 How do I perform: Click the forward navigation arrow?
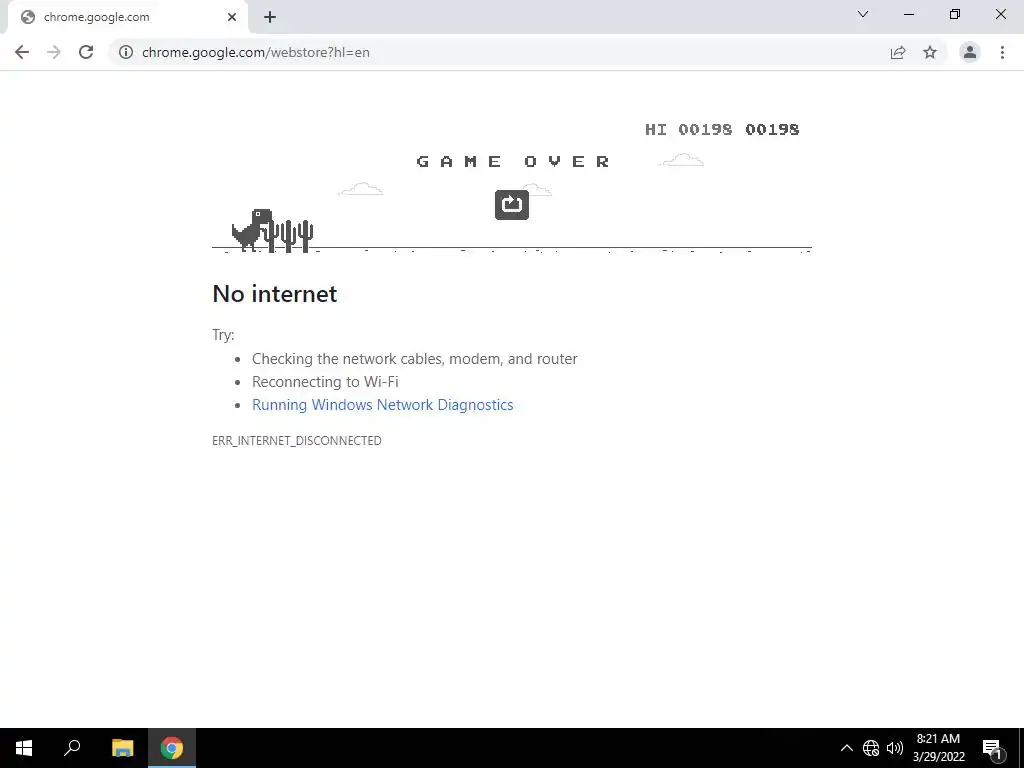click(x=54, y=52)
